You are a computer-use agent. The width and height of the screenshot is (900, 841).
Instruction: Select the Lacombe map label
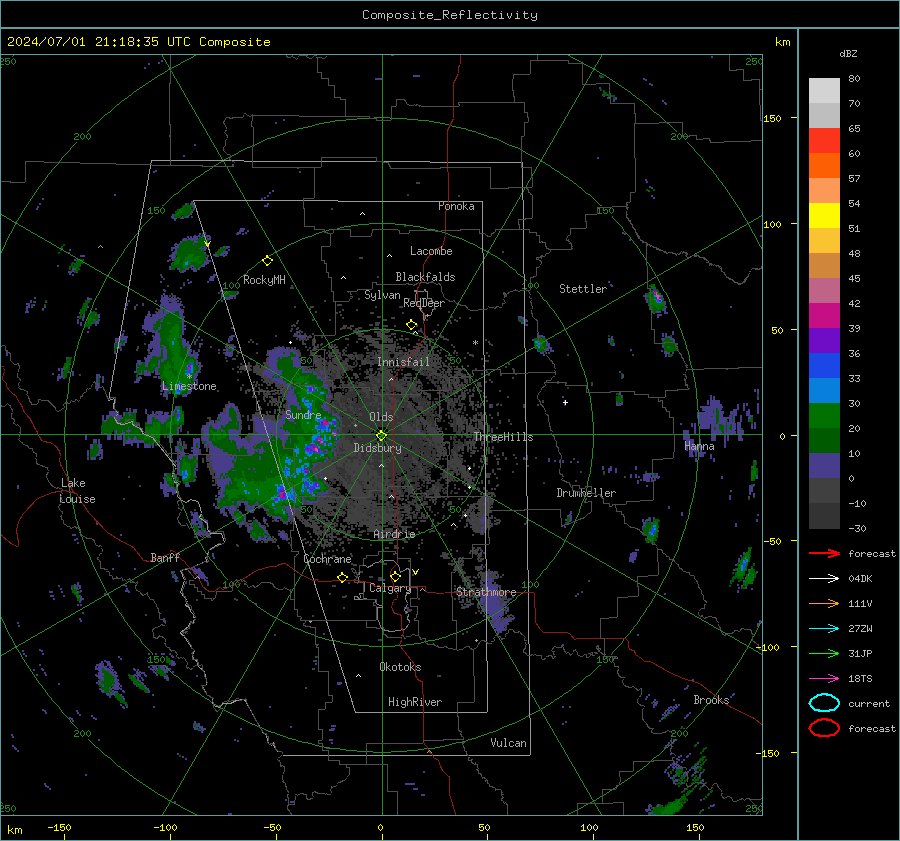pyautogui.click(x=431, y=251)
